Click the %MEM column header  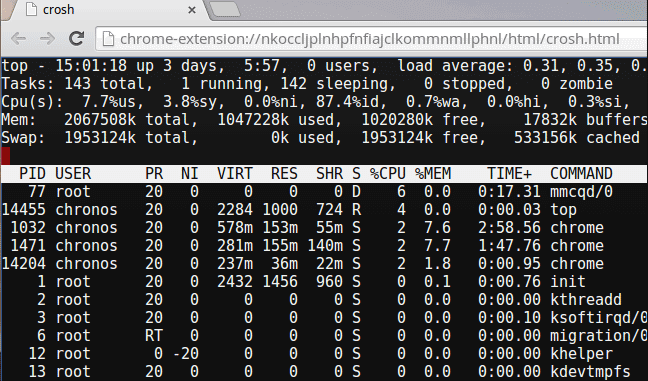point(433,174)
